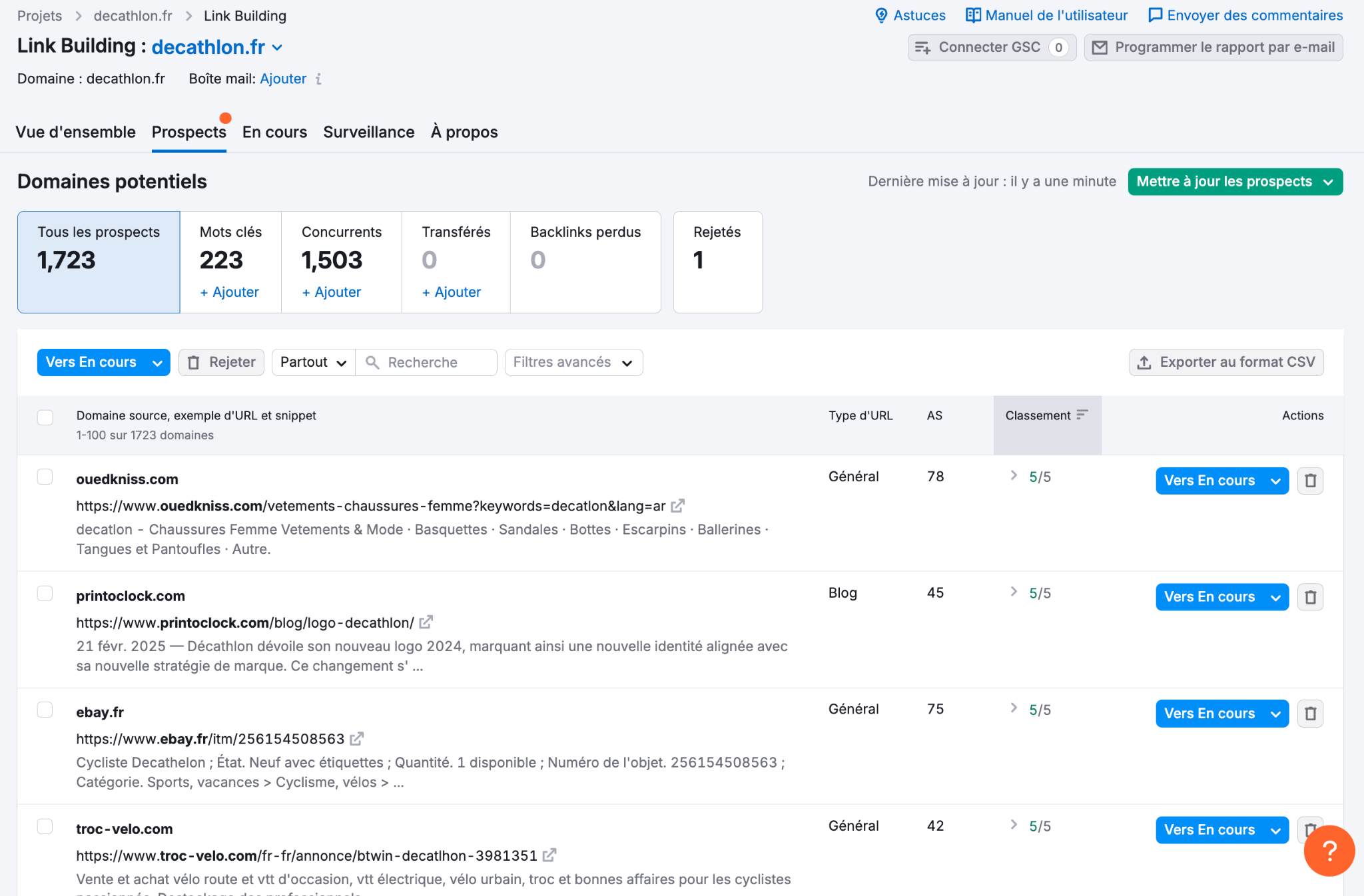Tick the troc-velo.com row checkbox

(x=45, y=826)
